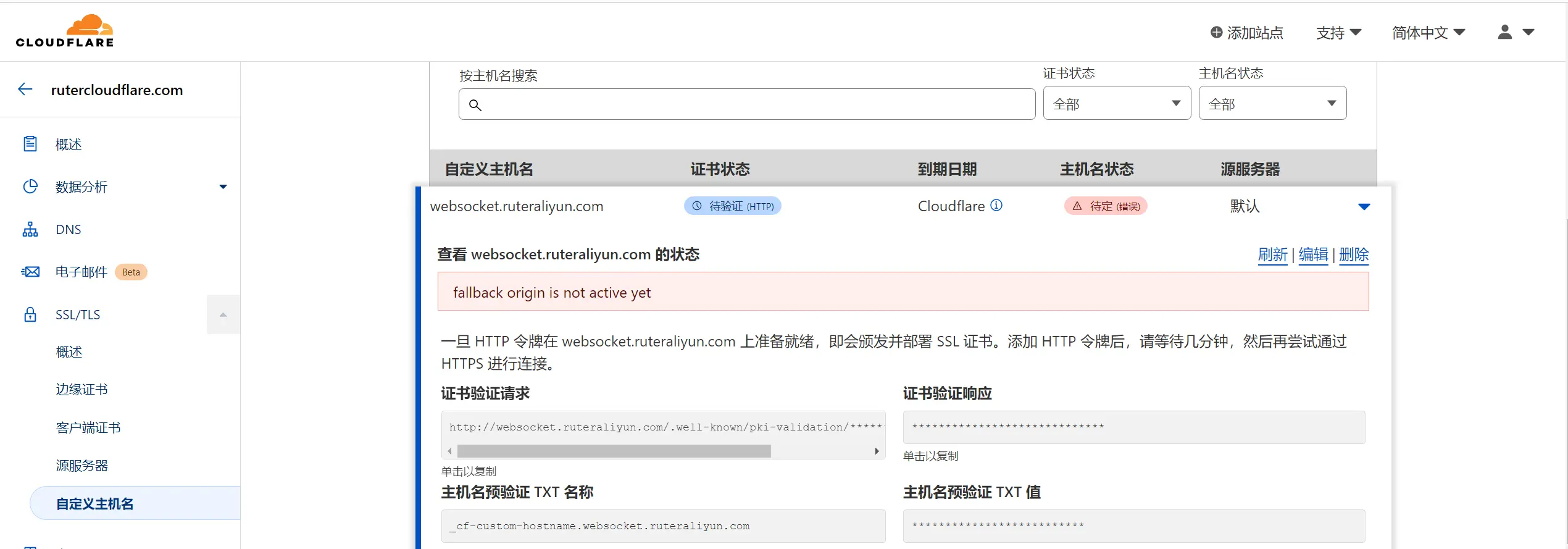The image size is (1568, 549).
Task: Open the account menu caret
Action: (x=1528, y=32)
